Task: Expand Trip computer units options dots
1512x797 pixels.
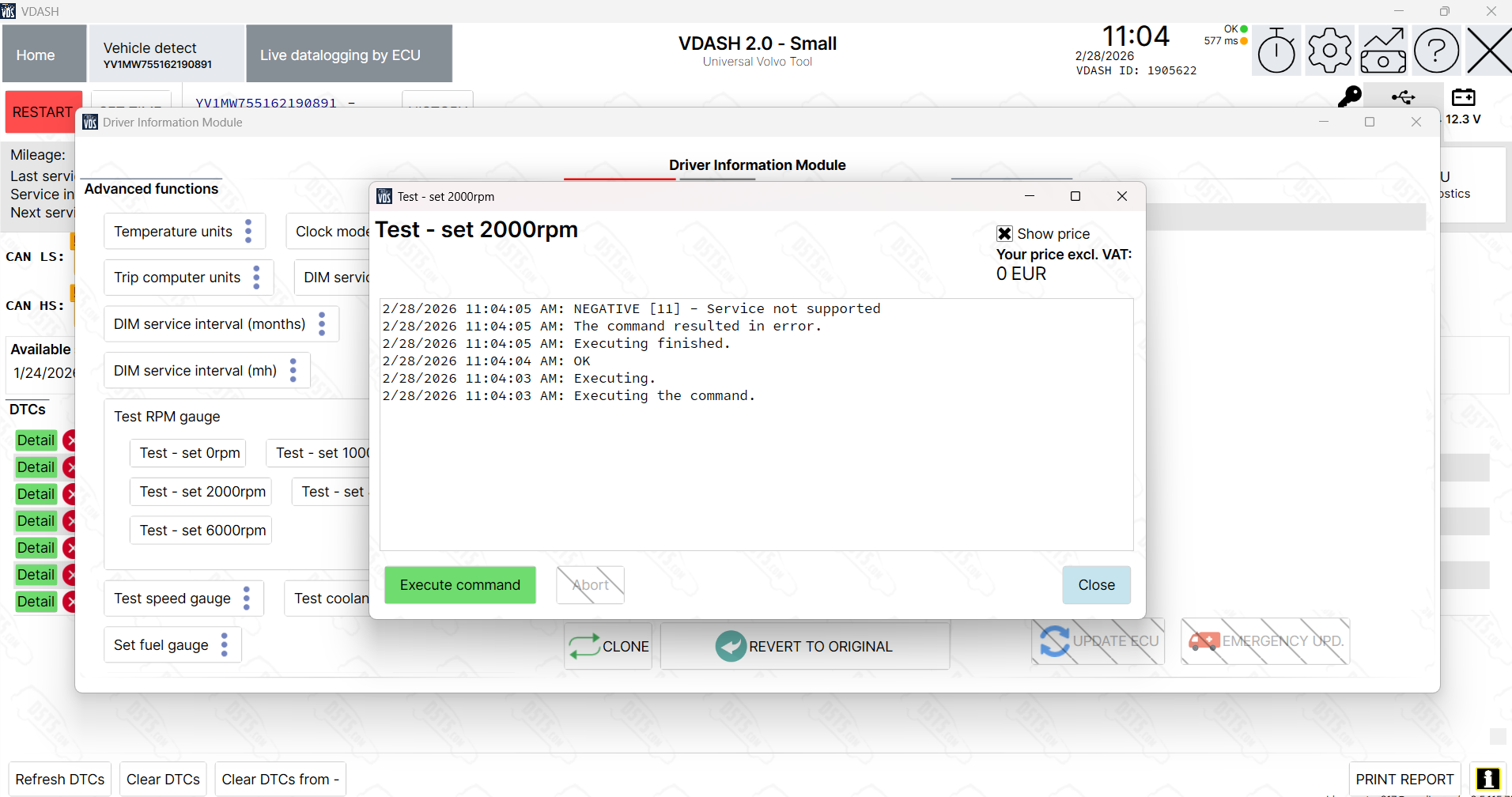Action: point(256,278)
